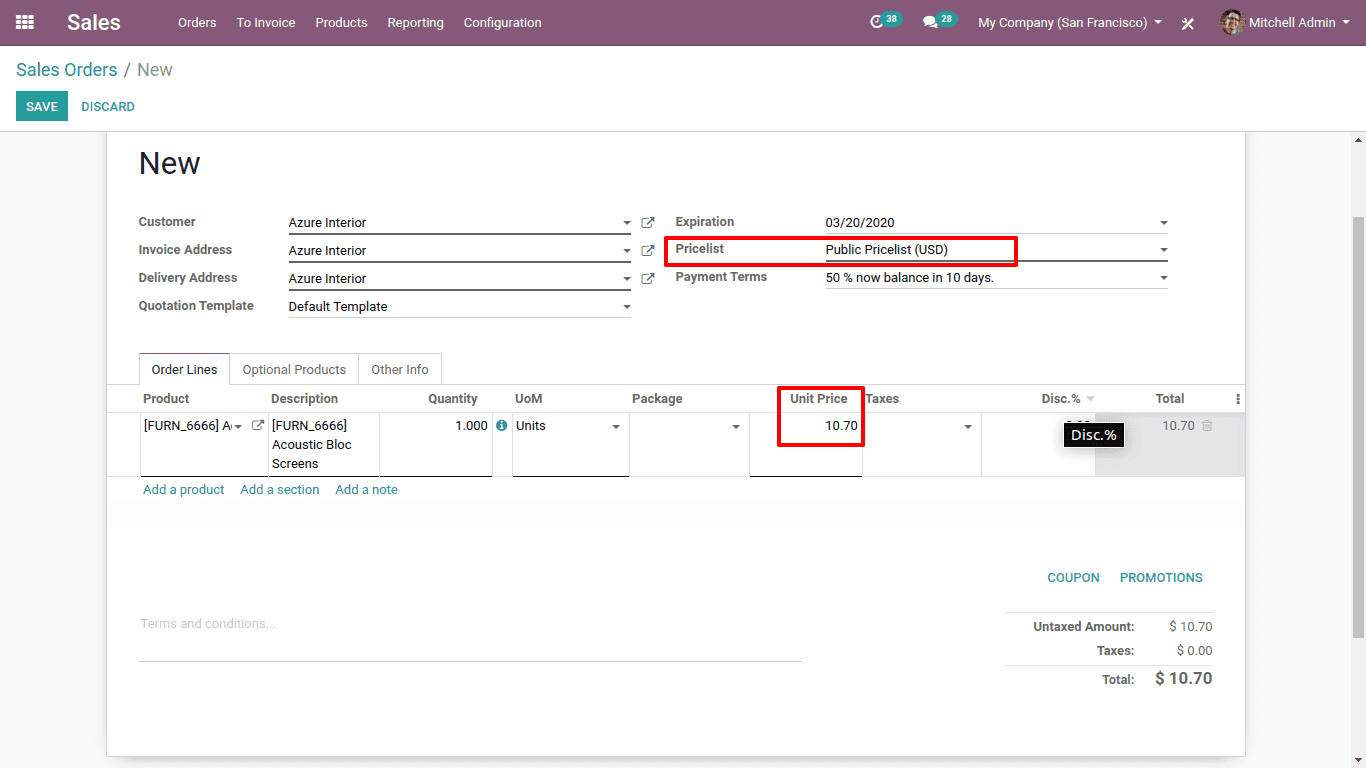Expand the Customer dropdown arrow
Viewport: 1366px width, 768px height.
click(627, 223)
